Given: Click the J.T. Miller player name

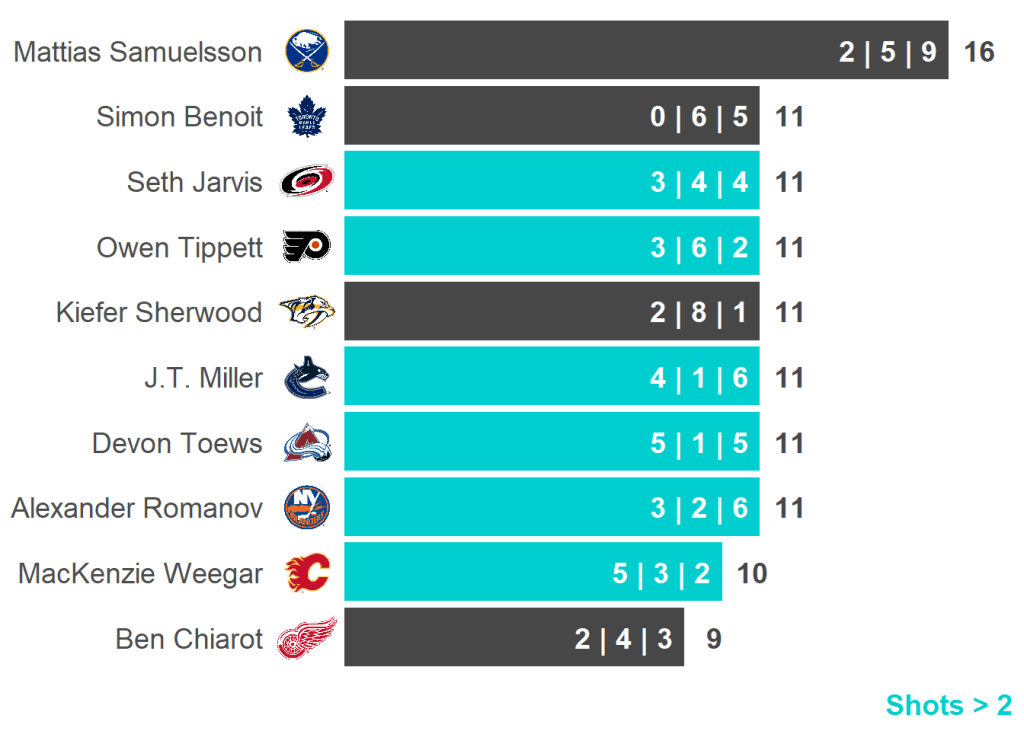Looking at the screenshot, I should [203, 378].
